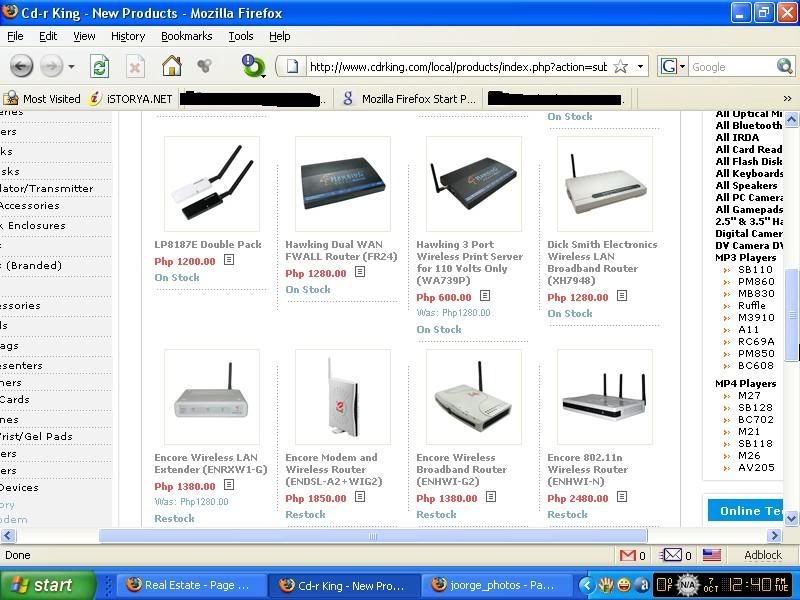Open the address bar URL history dropdown
This screenshot has width=800, height=600.
640,66
